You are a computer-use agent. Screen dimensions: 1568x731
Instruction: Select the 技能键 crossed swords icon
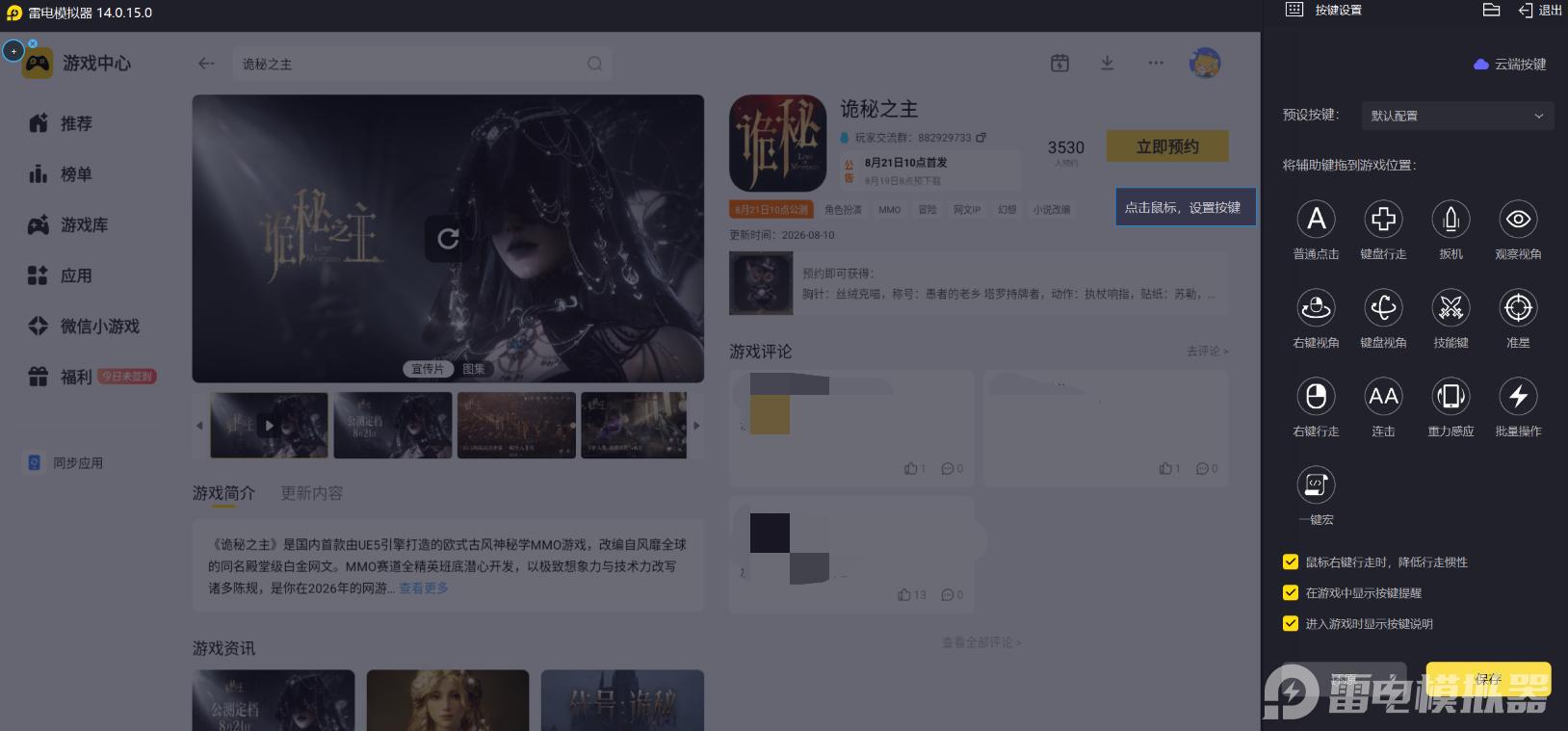[x=1450, y=307]
